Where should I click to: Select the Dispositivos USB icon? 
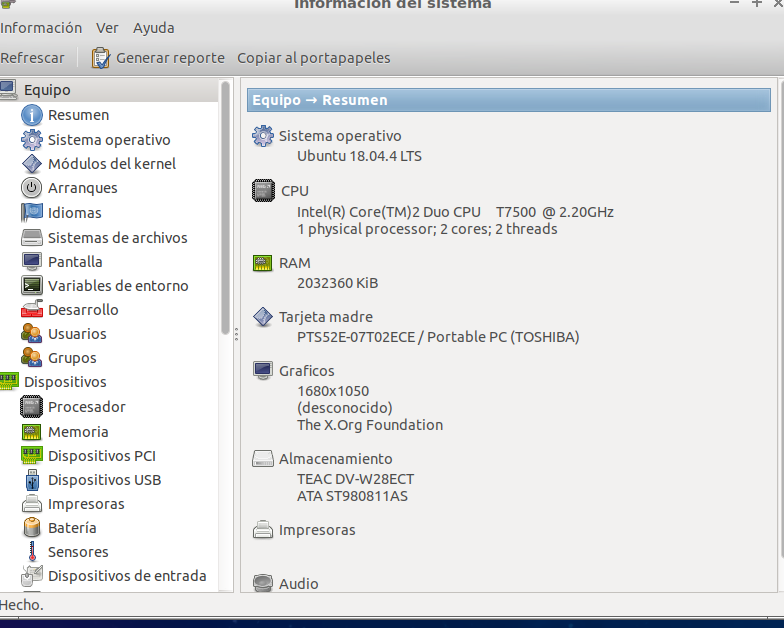tap(32, 480)
